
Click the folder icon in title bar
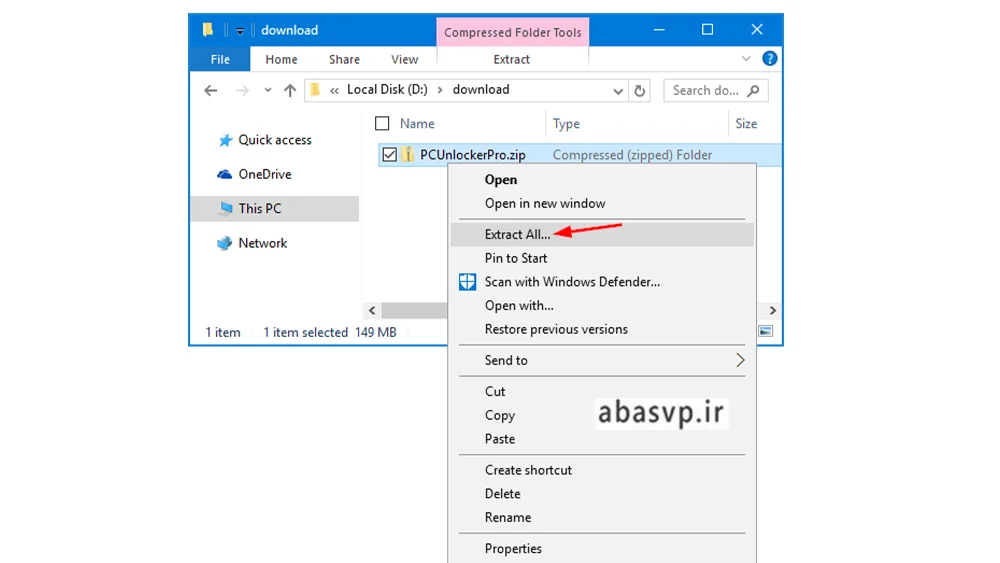point(207,29)
